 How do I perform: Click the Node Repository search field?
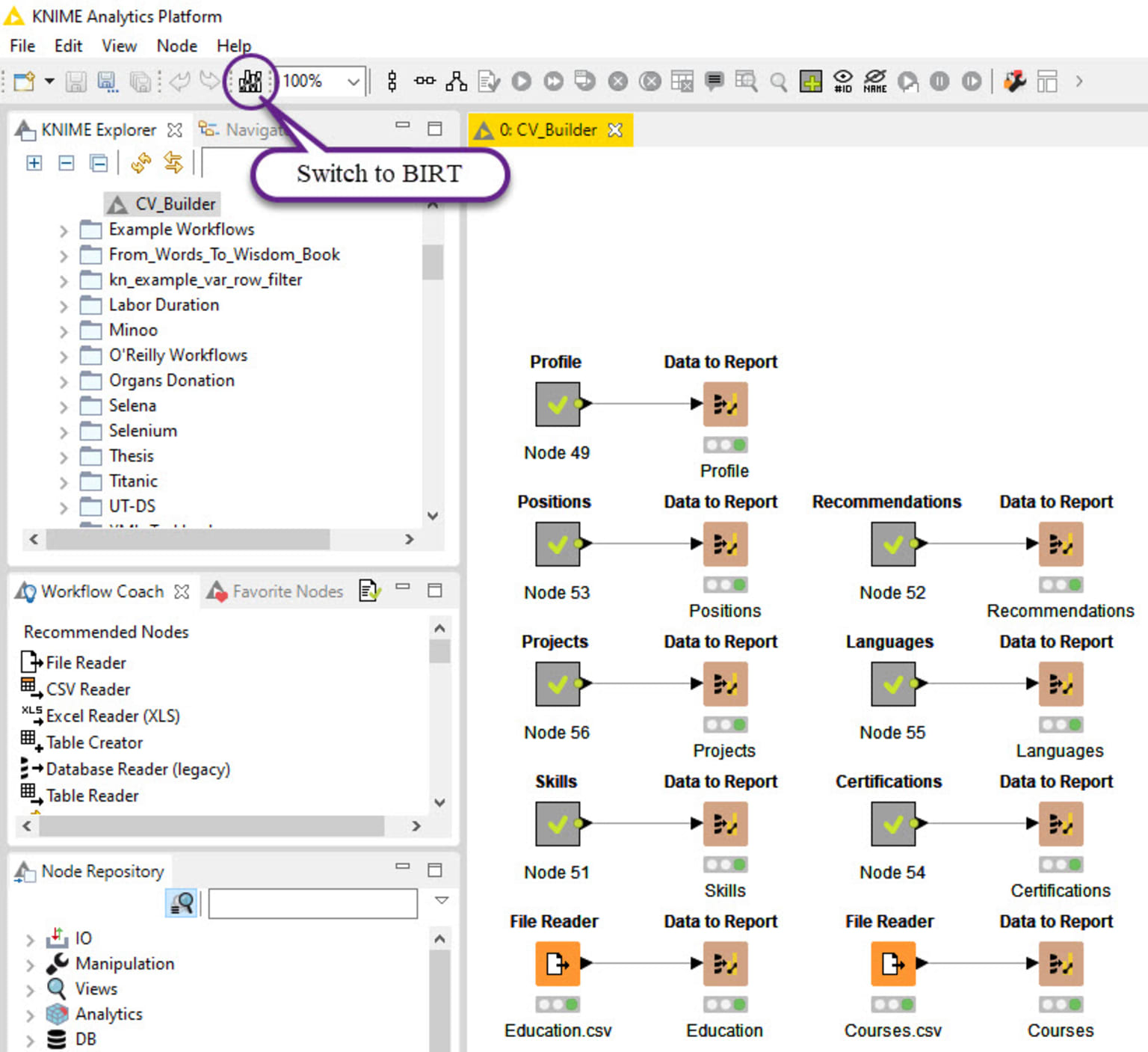pos(313,903)
